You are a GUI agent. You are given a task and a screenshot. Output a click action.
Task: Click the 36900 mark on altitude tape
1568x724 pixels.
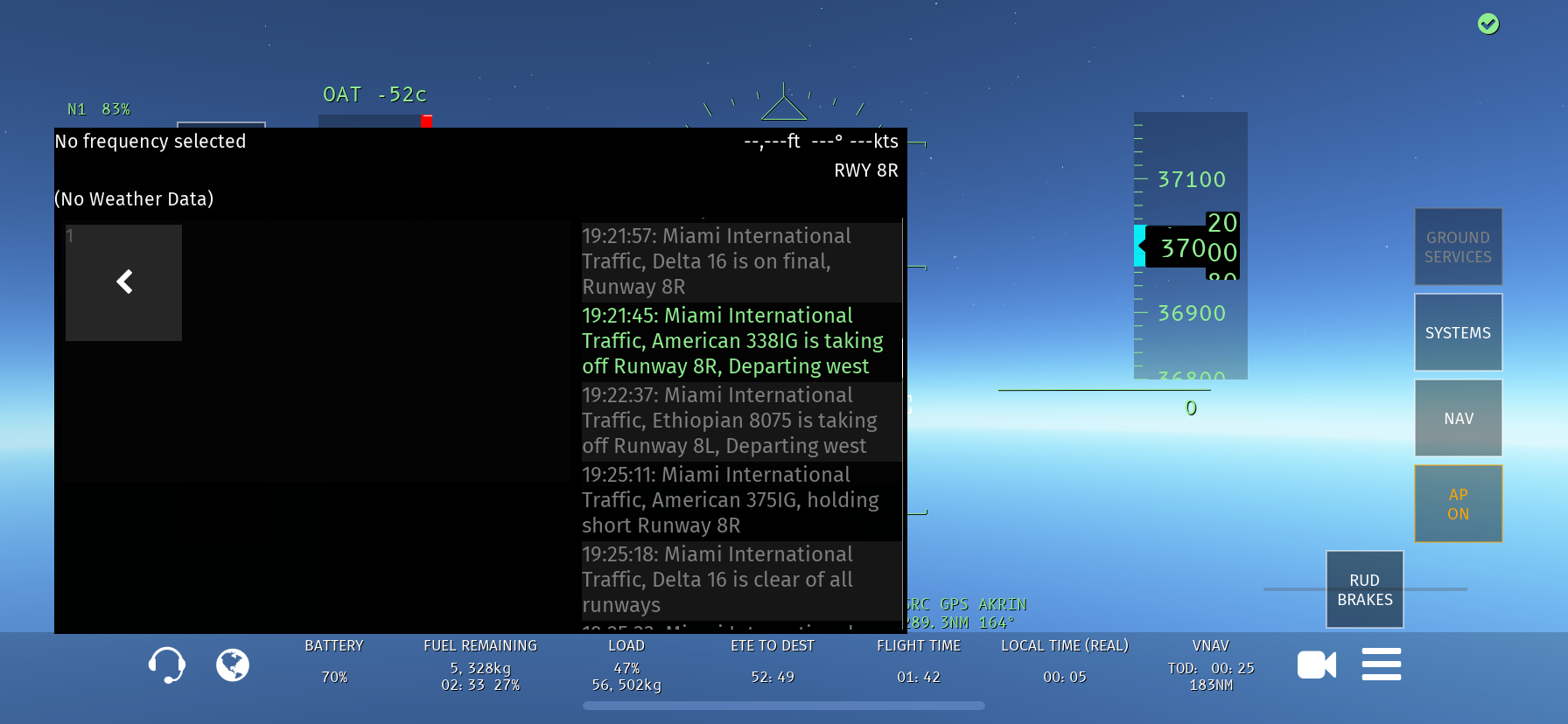point(1192,313)
